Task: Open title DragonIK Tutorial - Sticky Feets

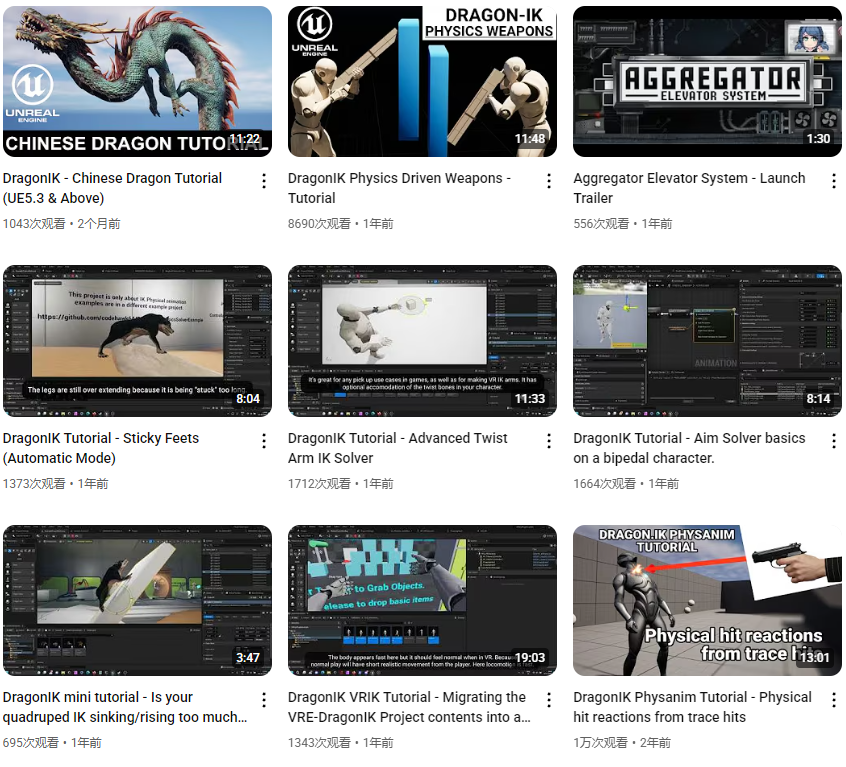Action: tap(101, 448)
